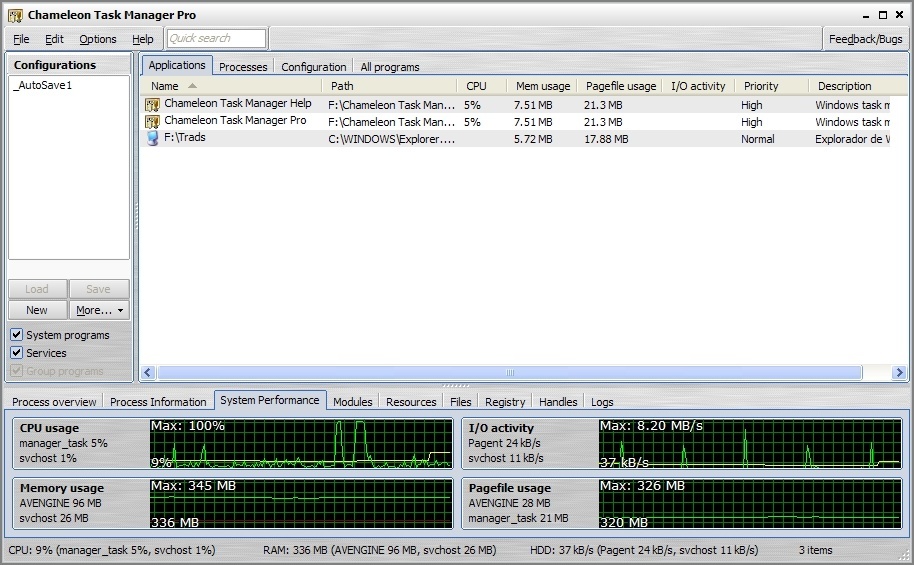The image size is (914, 565).
Task: Toggle the Group programs checkbox
Action: point(16,371)
